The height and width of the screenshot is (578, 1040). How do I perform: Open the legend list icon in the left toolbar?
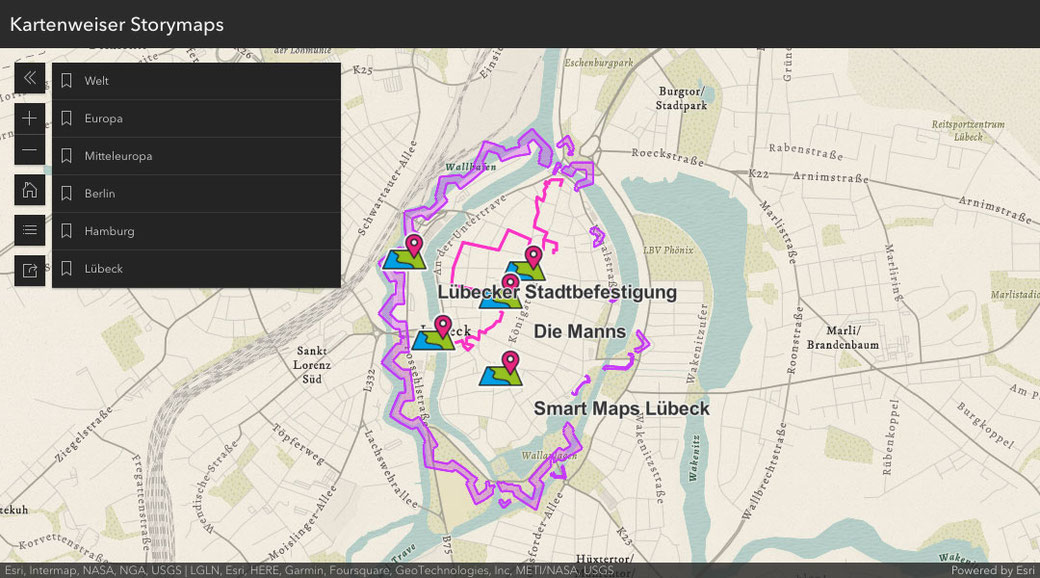(x=30, y=230)
